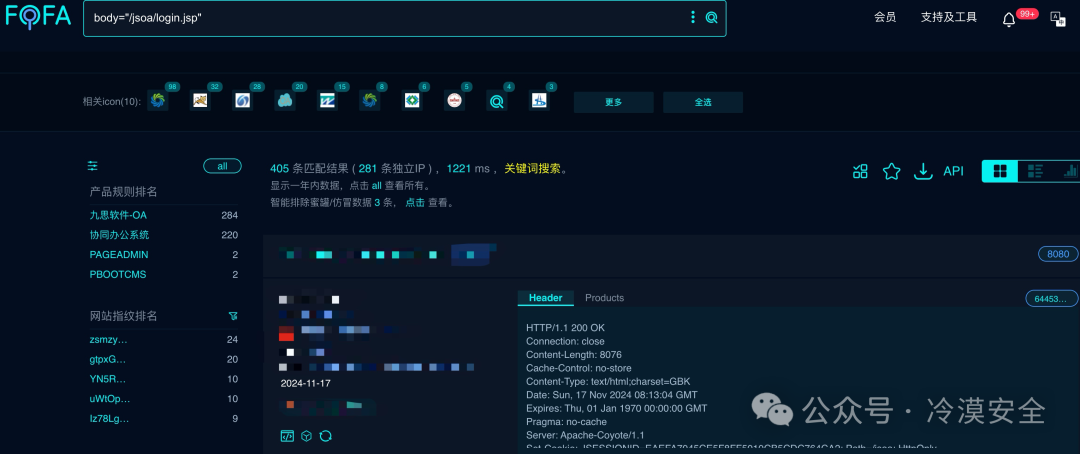Click the refresh icon under the result
1080x454 pixels.
click(326, 436)
